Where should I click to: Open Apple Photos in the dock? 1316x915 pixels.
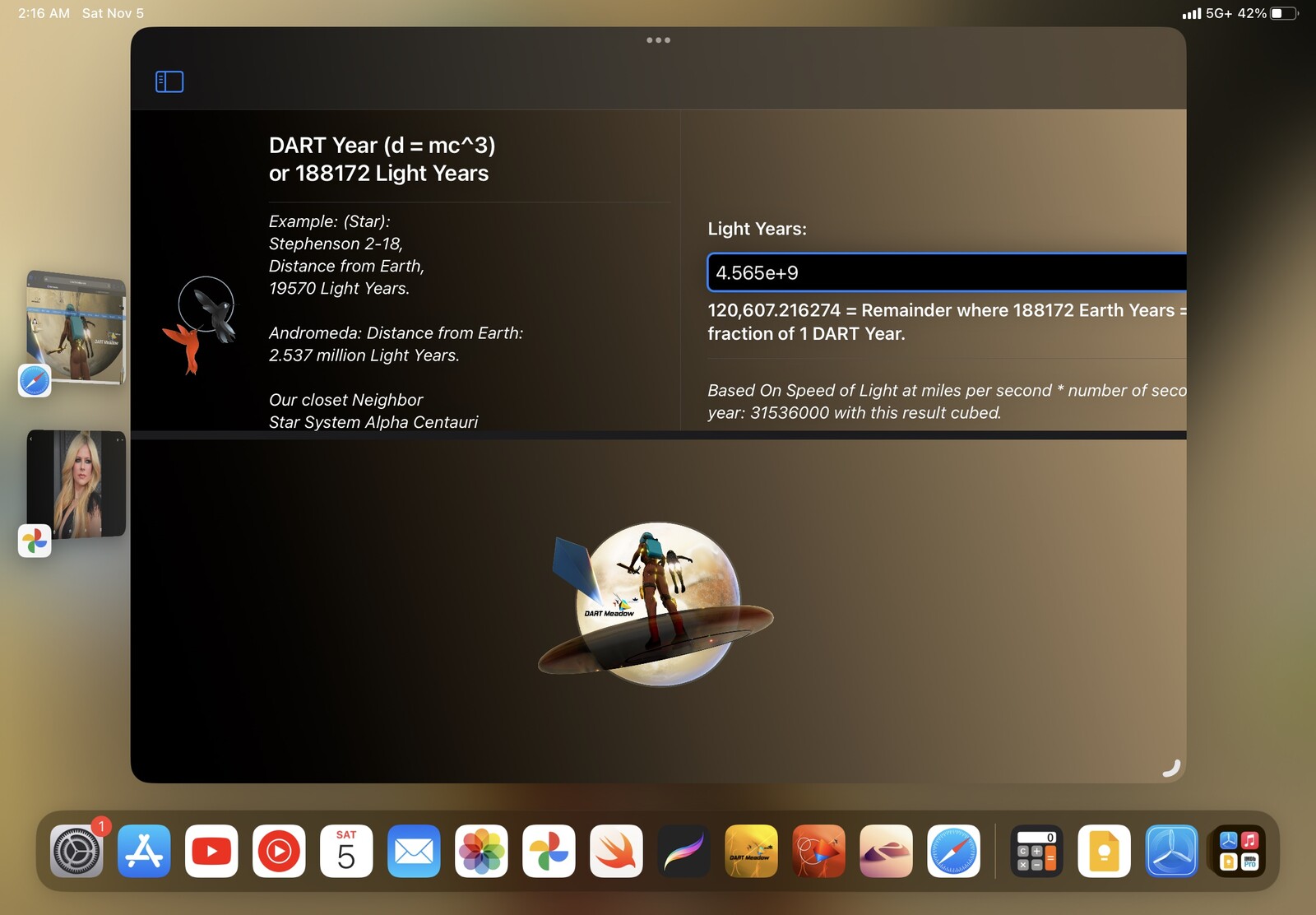(481, 851)
